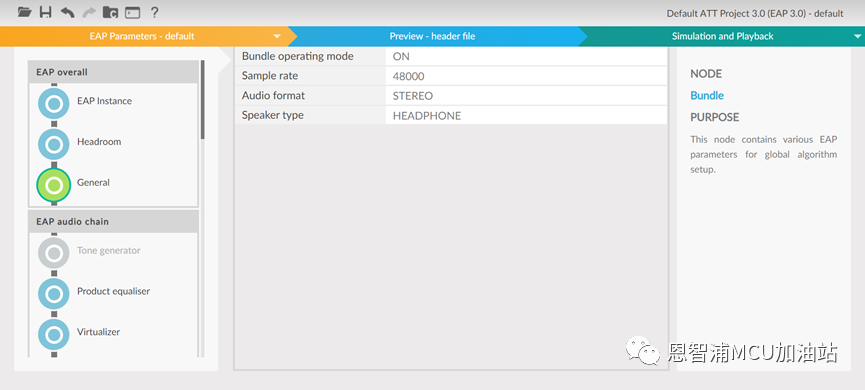Click the Sample rate value 48000
Screen dimensions: 865x390
526,76
